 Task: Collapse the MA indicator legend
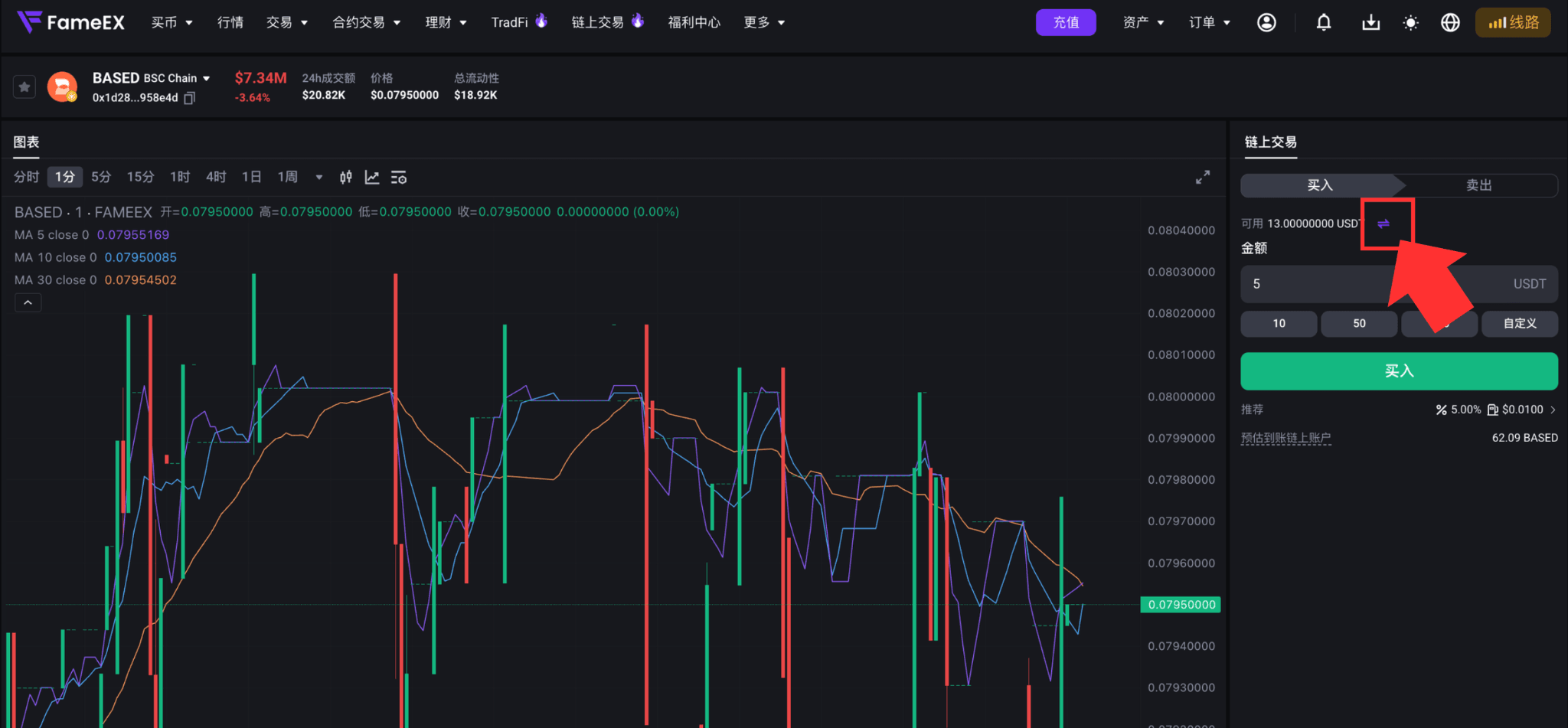click(28, 303)
